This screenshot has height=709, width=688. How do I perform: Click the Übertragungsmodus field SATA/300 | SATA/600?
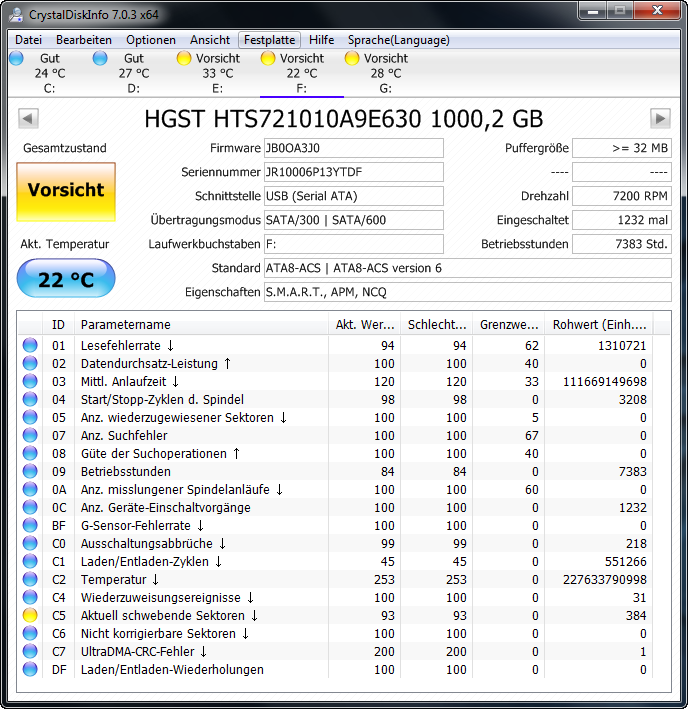pos(353,220)
